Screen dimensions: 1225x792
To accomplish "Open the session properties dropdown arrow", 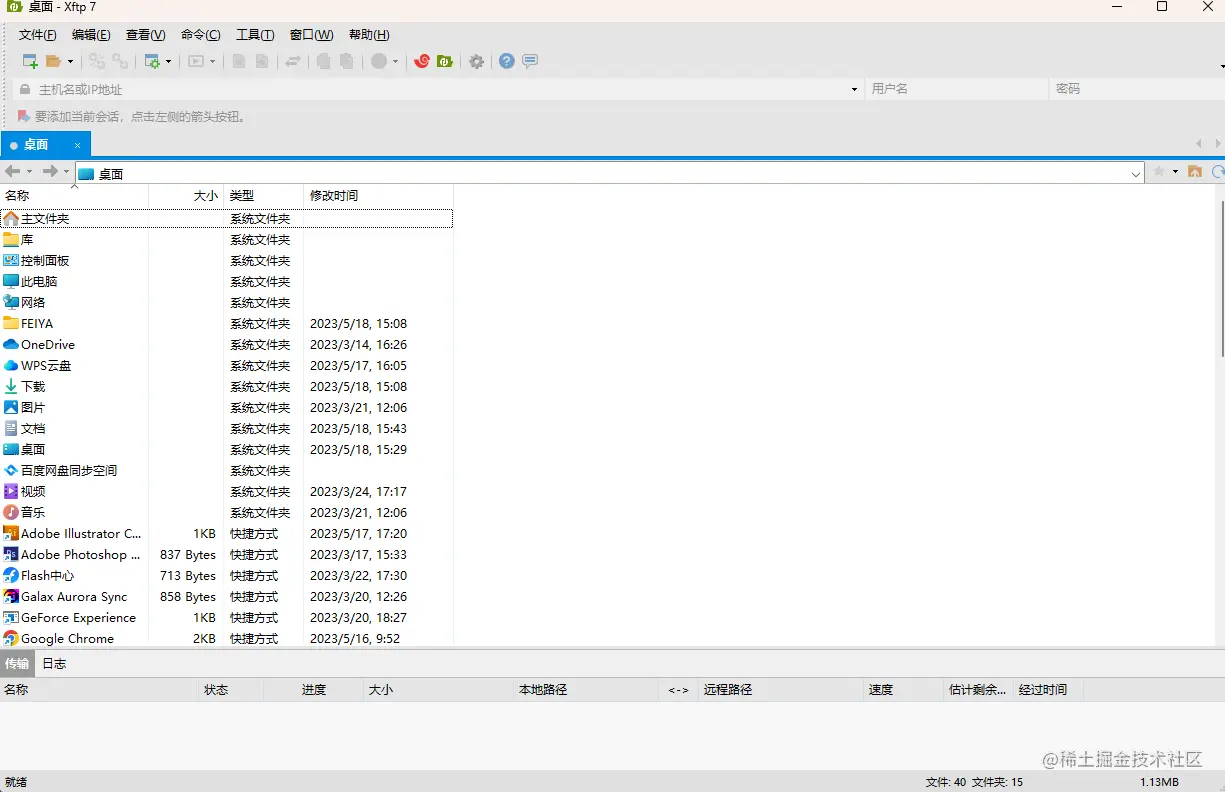I will [x=168, y=62].
